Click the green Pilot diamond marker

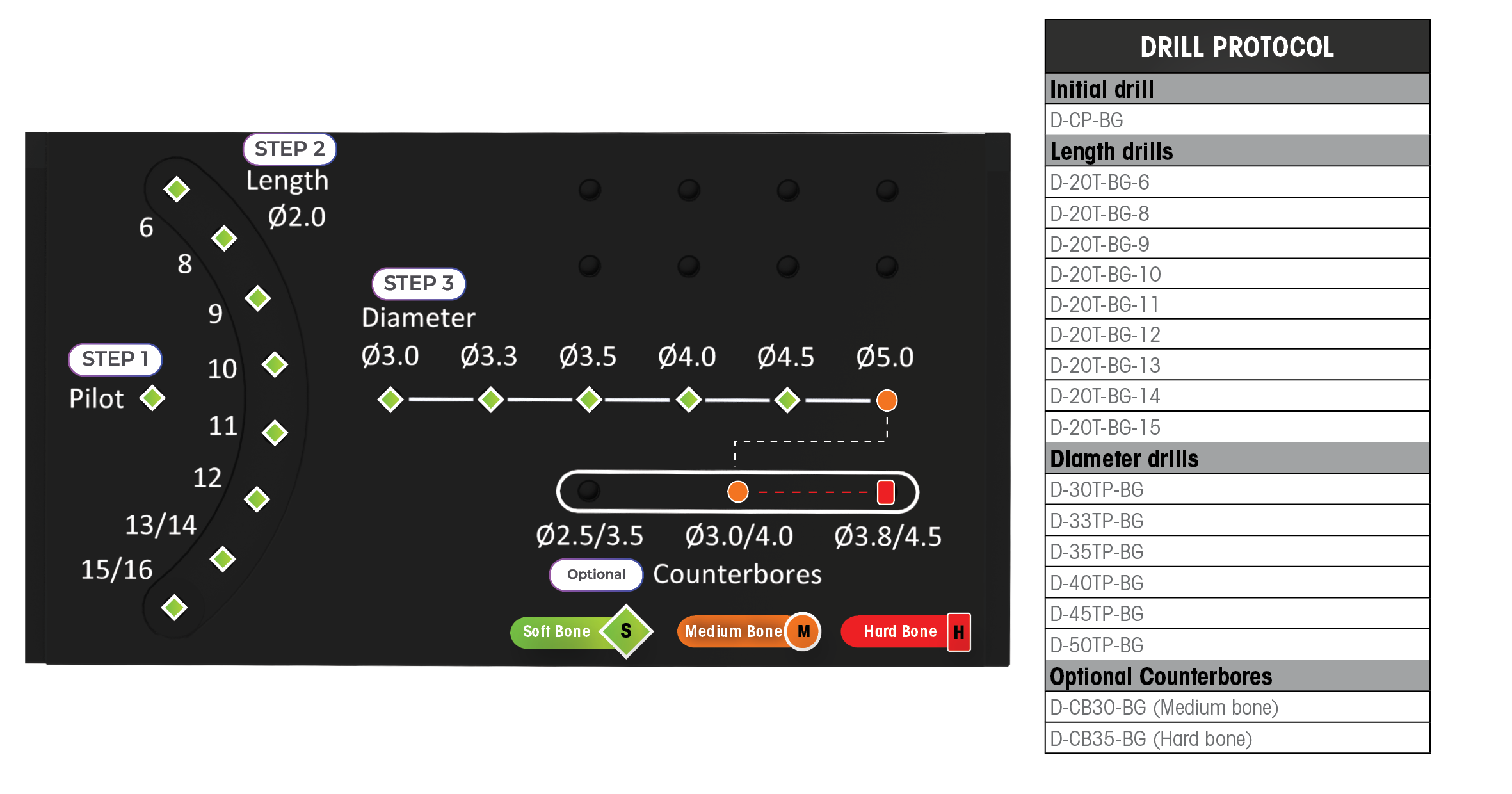point(152,398)
